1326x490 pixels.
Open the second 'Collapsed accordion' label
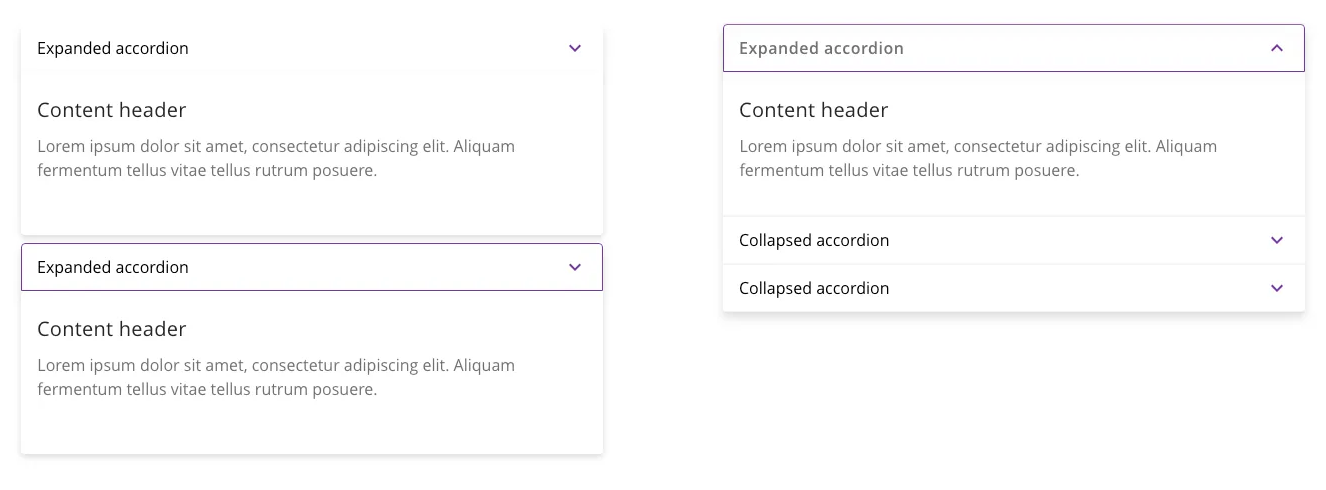pos(814,288)
